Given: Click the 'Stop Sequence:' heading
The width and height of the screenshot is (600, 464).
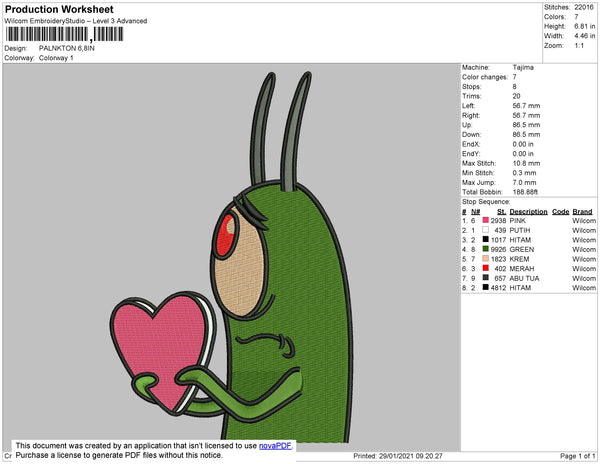Looking at the screenshot, I should pyautogui.click(x=486, y=202).
